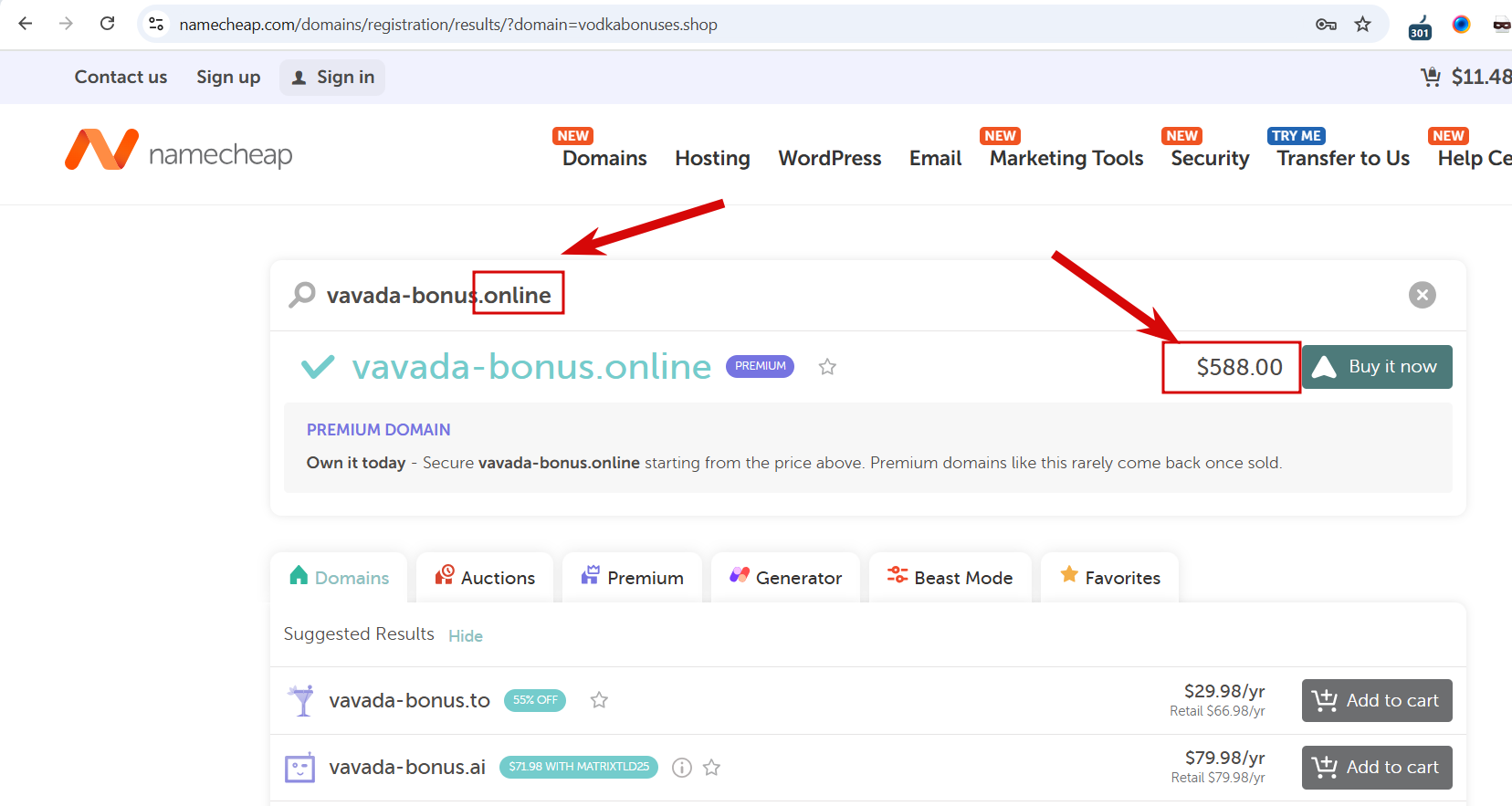This screenshot has height=806, width=1512.
Task: Switch to the Beast Mode tab
Action: point(950,577)
